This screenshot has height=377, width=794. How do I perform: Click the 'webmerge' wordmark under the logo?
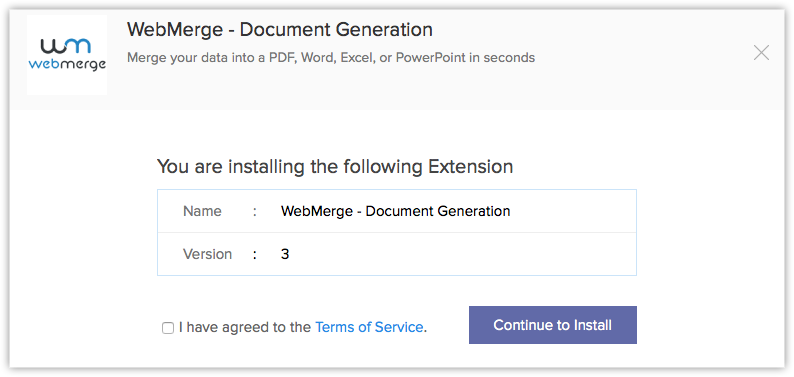pos(67,65)
